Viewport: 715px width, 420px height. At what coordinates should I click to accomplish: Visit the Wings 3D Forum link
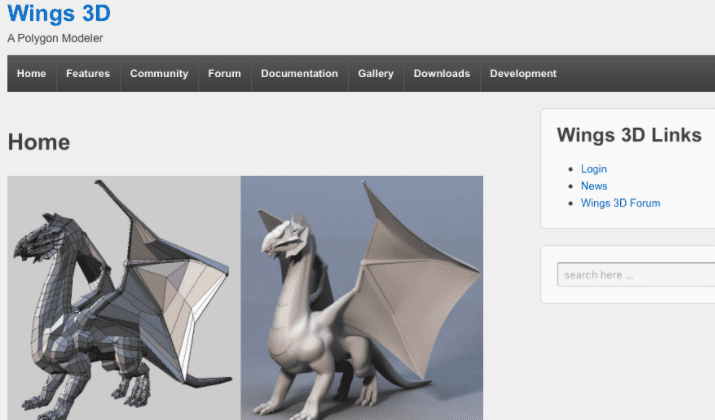pyautogui.click(x=620, y=203)
